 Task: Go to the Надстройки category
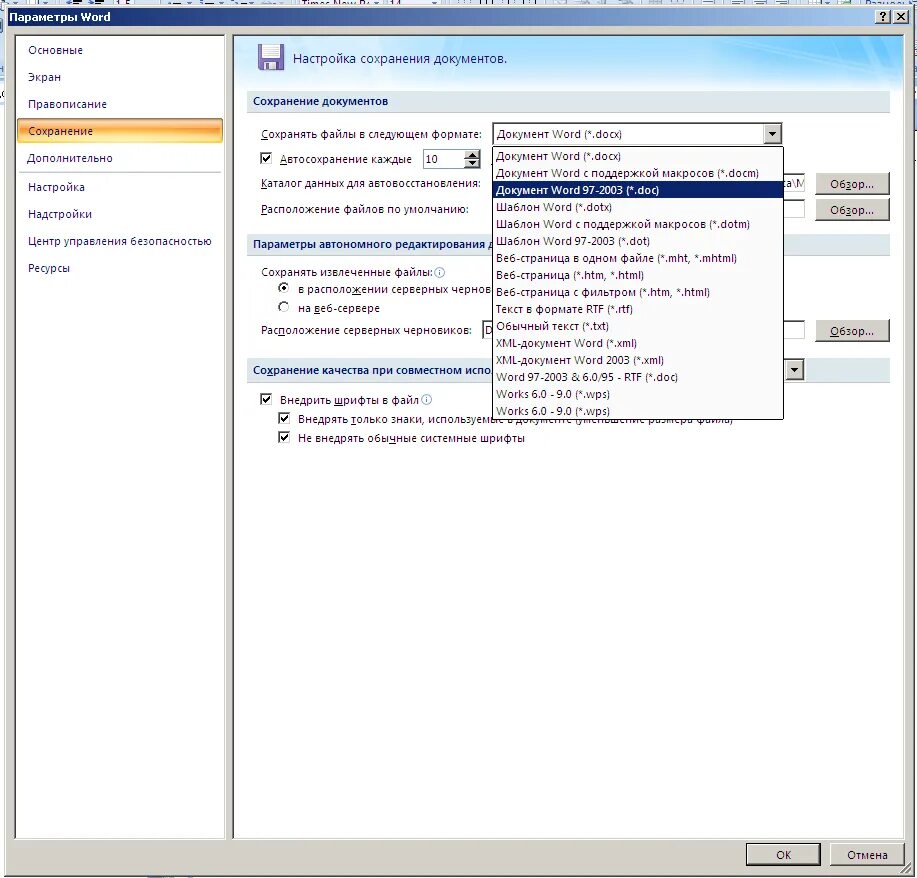point(60,214)
